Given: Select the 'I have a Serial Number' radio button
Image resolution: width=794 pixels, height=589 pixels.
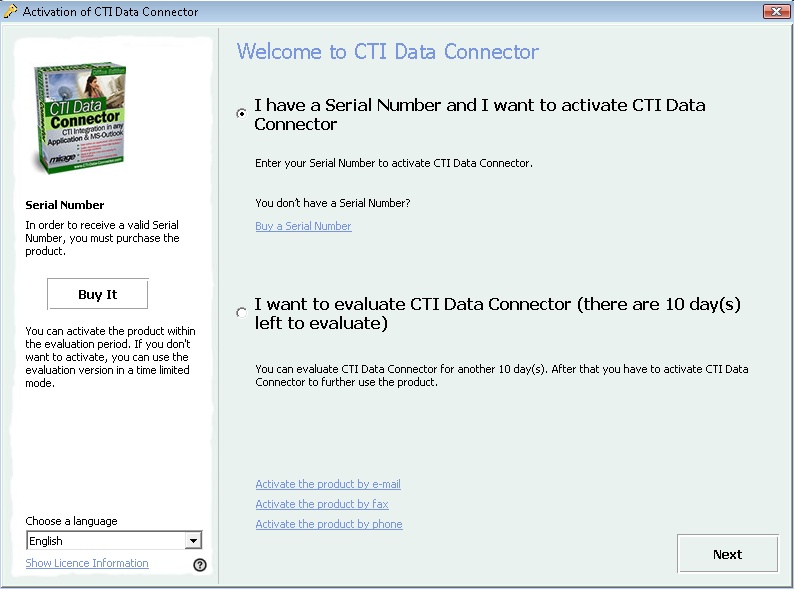Looking at the screenshot, I should click(241, 114).
